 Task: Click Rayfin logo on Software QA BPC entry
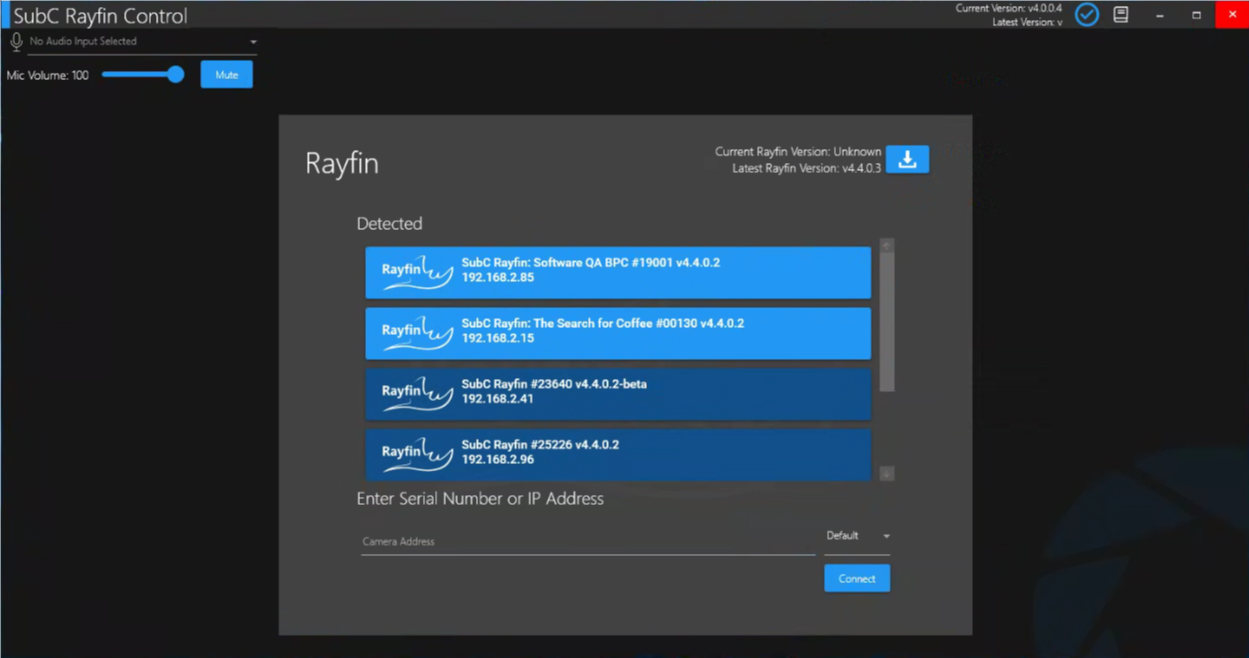pyautogui.click(x=416, y=272)
